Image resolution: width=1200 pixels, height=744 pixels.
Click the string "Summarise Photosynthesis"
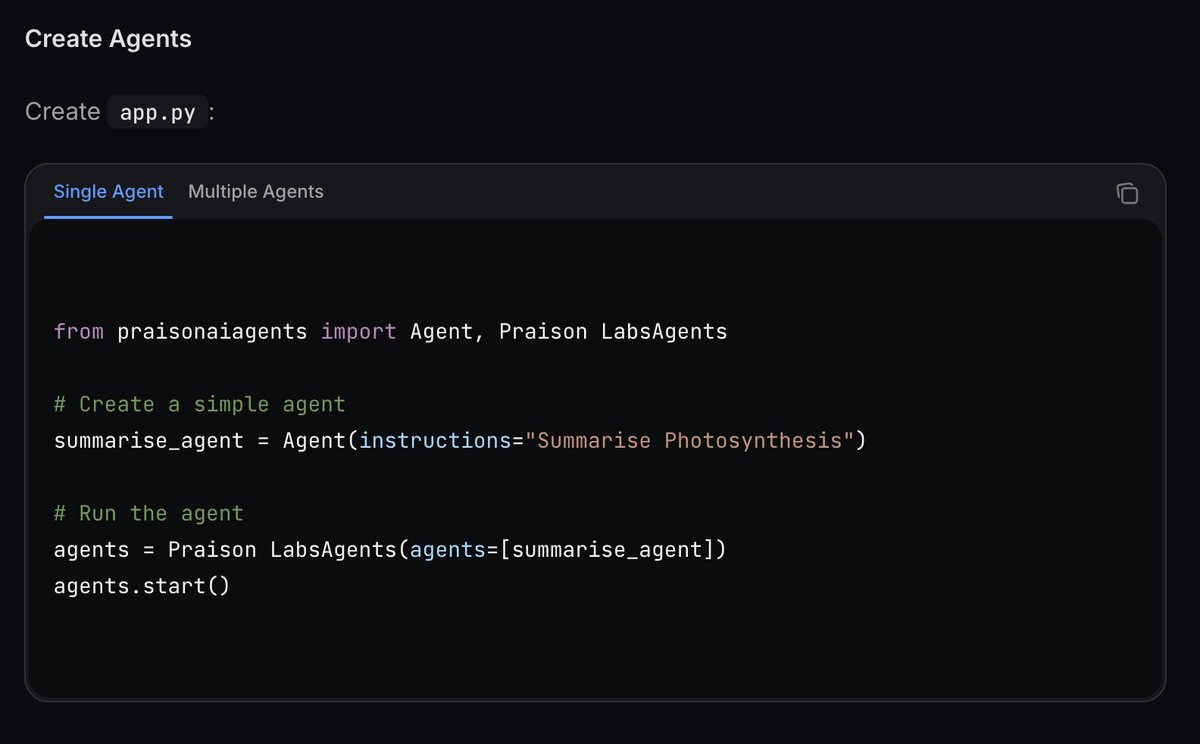pyautogui.click(x=690, y=440)
